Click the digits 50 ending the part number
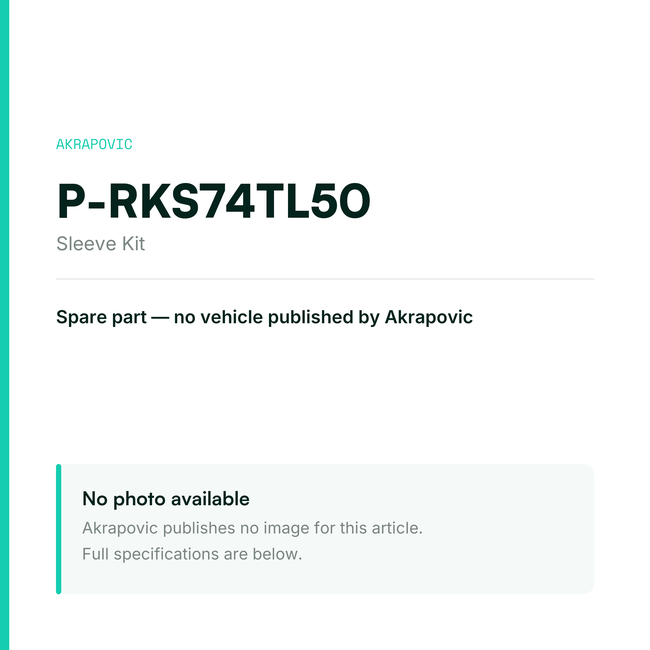Viewport: 650px width, 650px height. coord(340,201)
